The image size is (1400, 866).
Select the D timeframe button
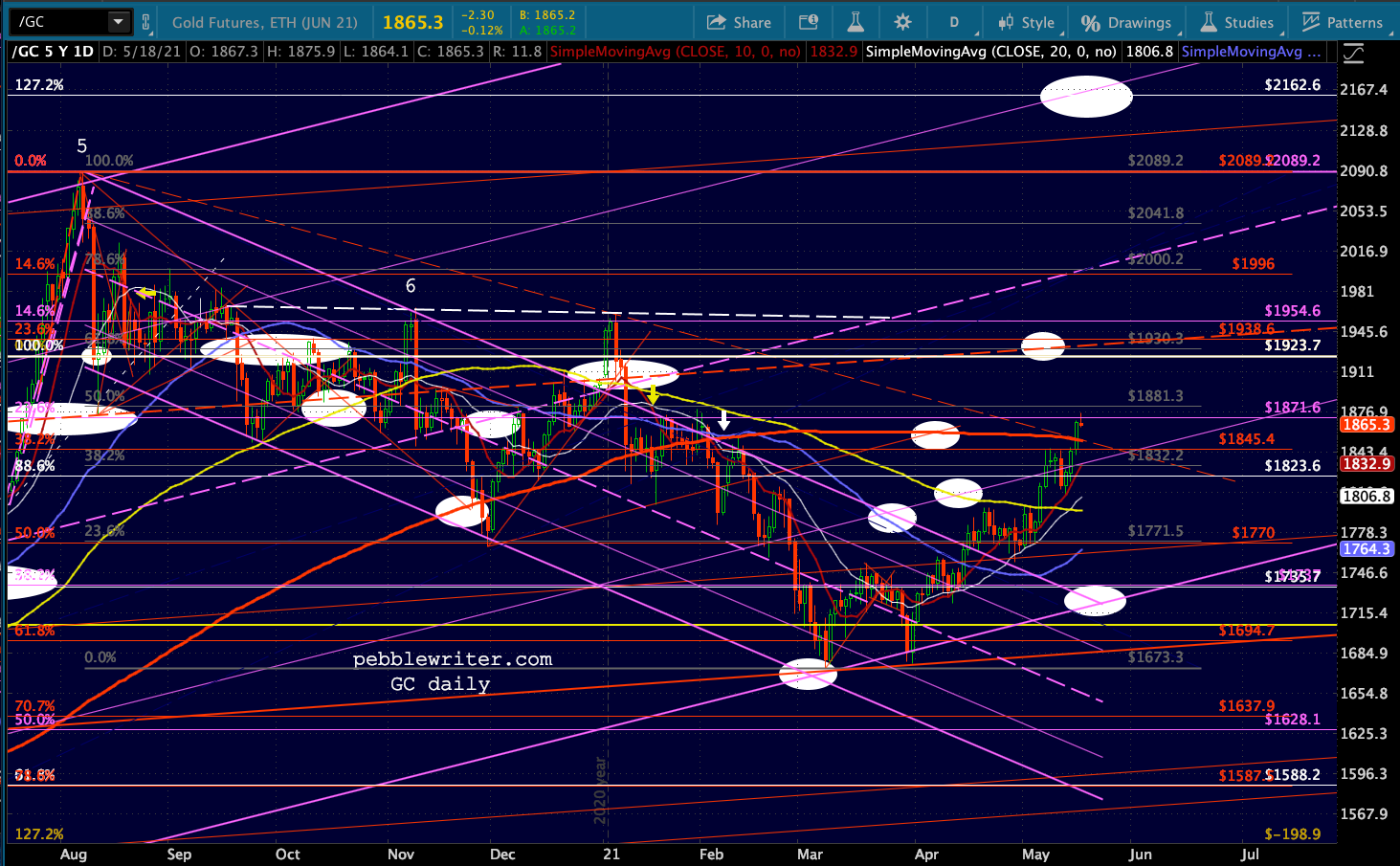click(954, 22)
